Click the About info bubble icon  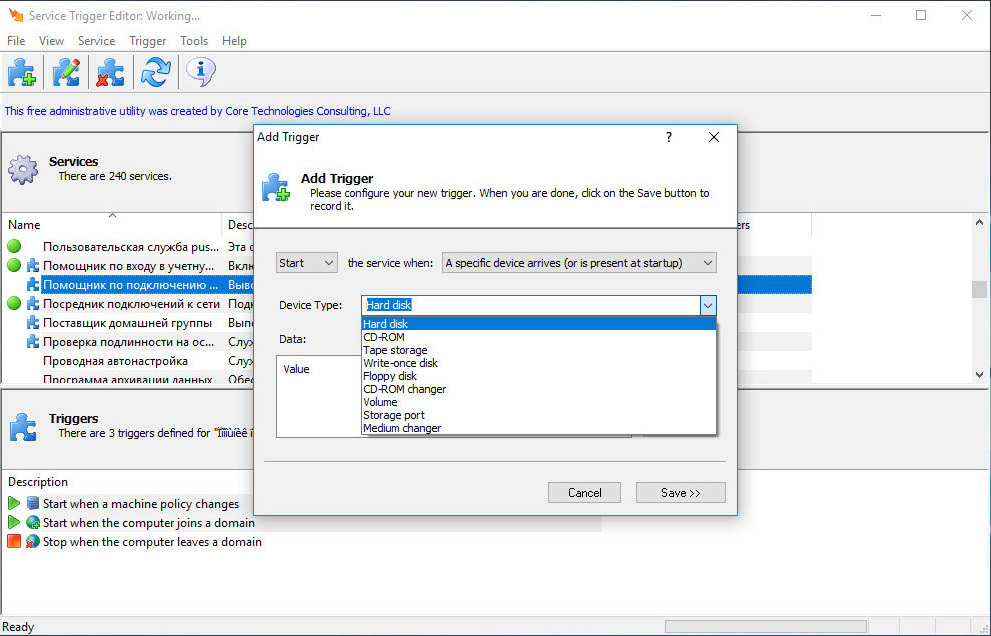pos(201,72)
